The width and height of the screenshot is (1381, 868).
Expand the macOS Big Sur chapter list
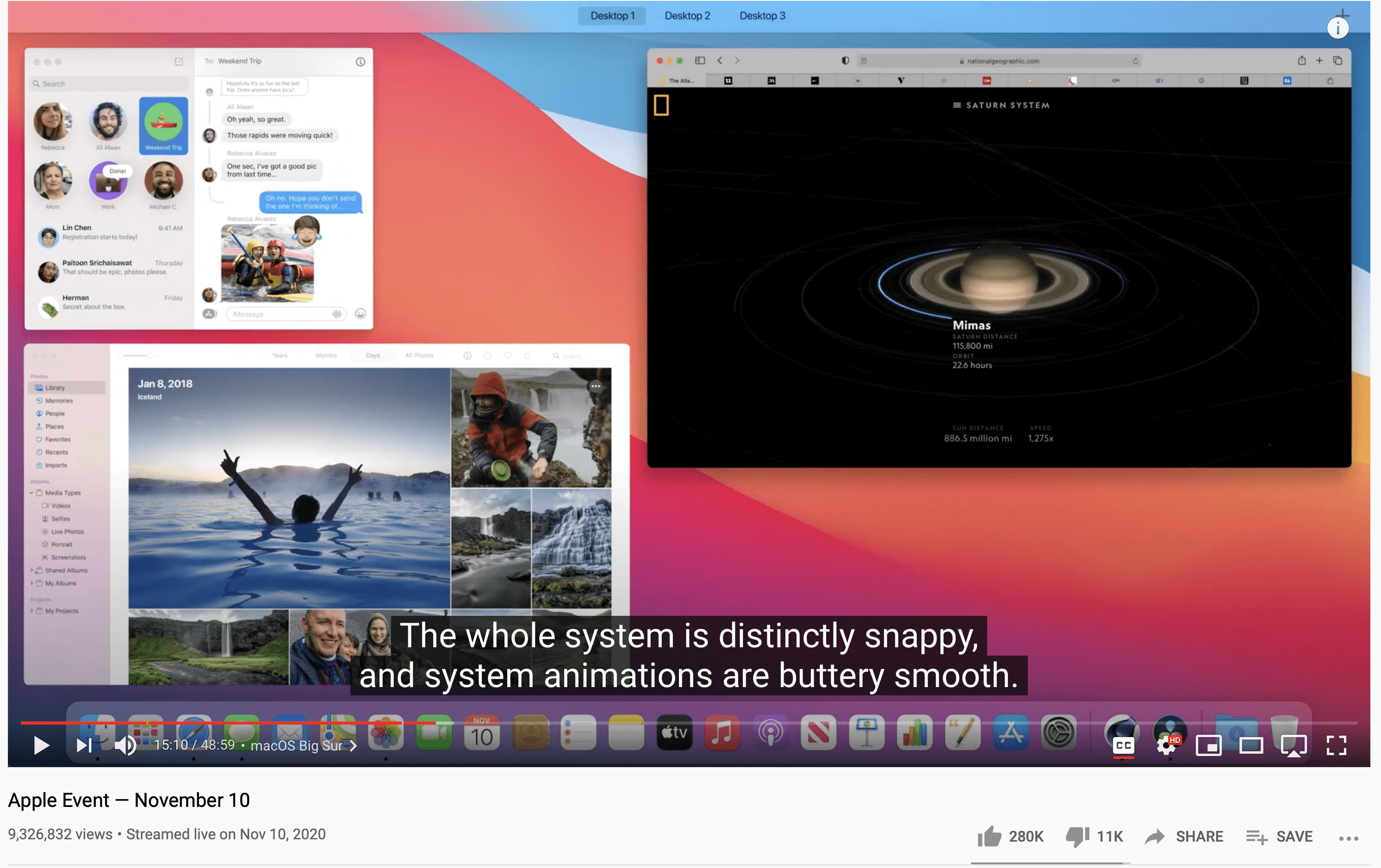click(304, 745)
